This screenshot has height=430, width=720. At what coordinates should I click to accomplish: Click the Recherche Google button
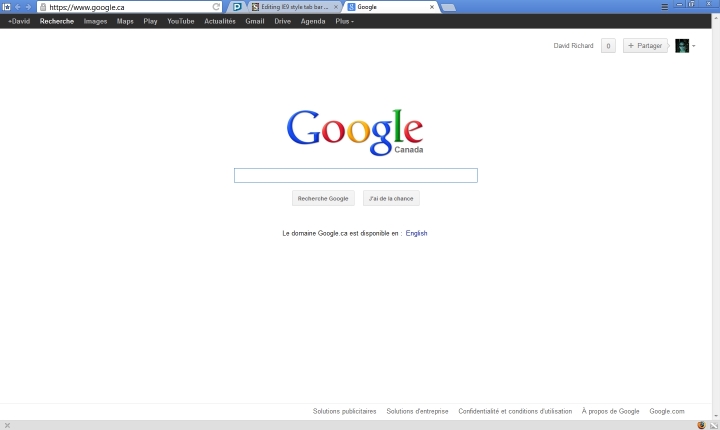click(323, 198)
